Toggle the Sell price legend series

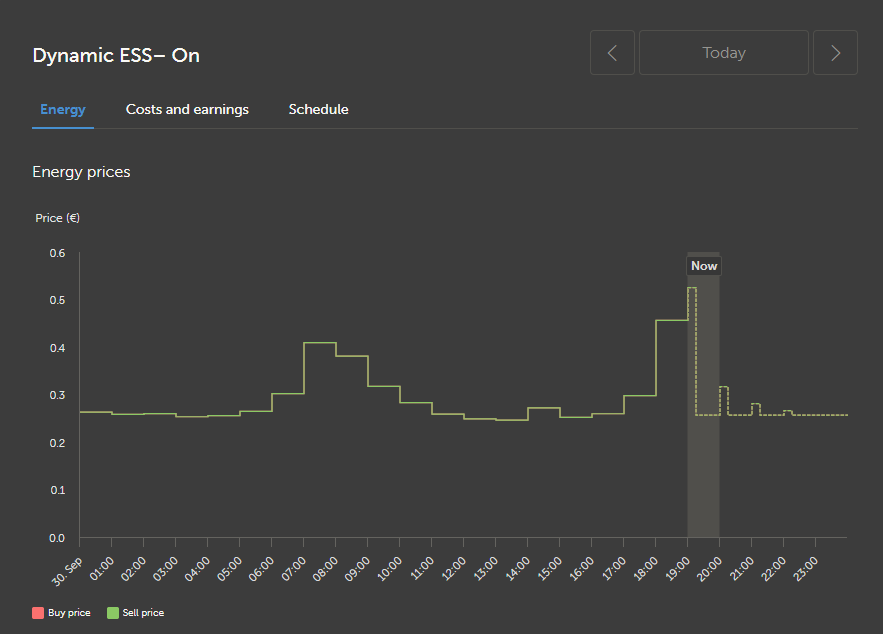[x=143, y=612]
